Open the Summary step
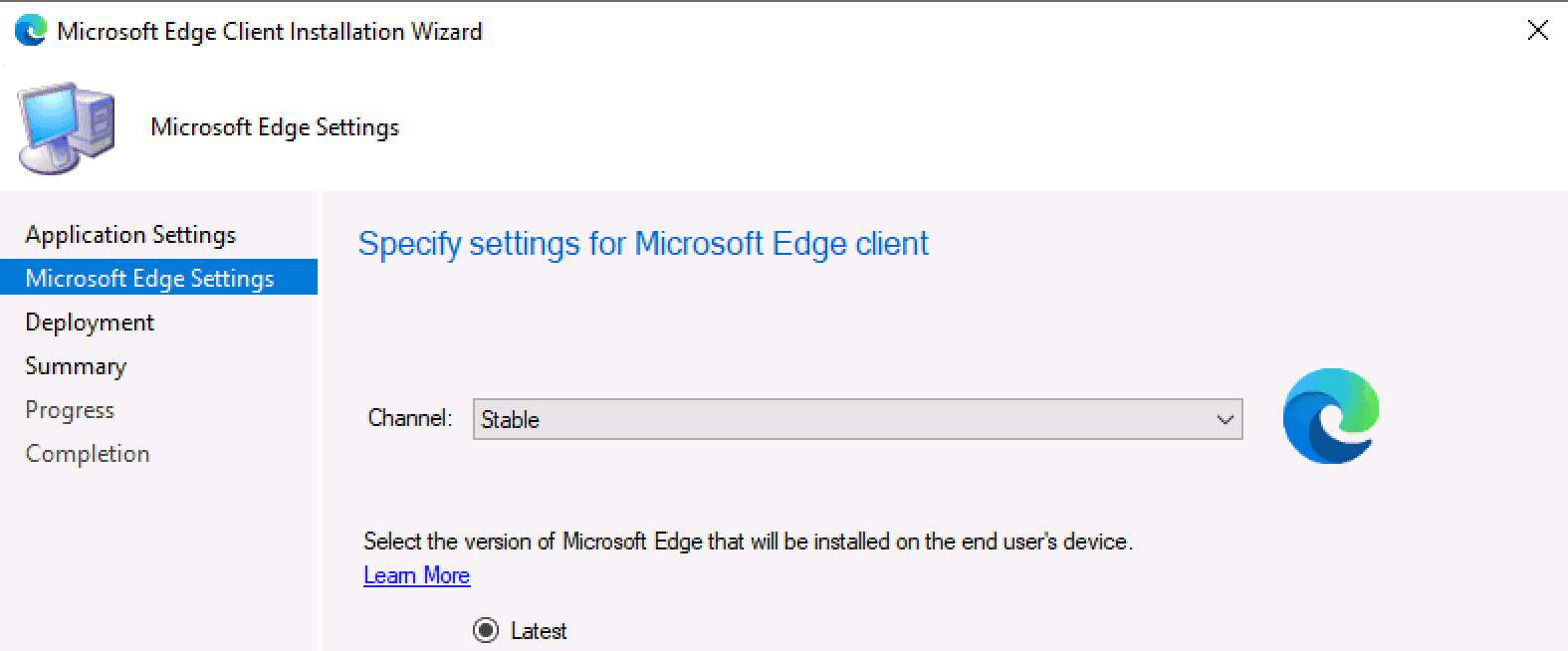The image size is (1568, 651). (x=76, y=366)
